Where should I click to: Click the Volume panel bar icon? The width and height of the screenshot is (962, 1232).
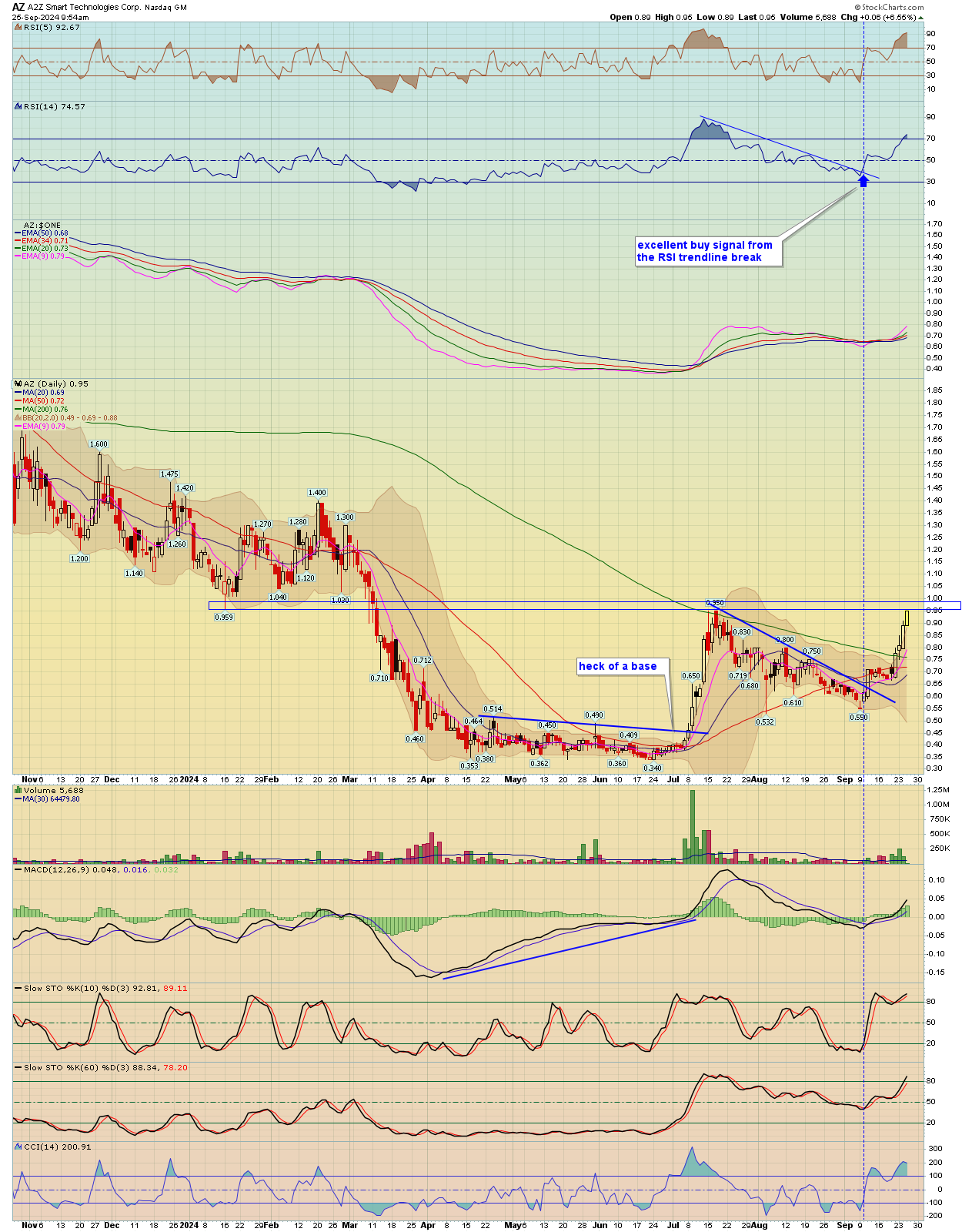(18, 790)
